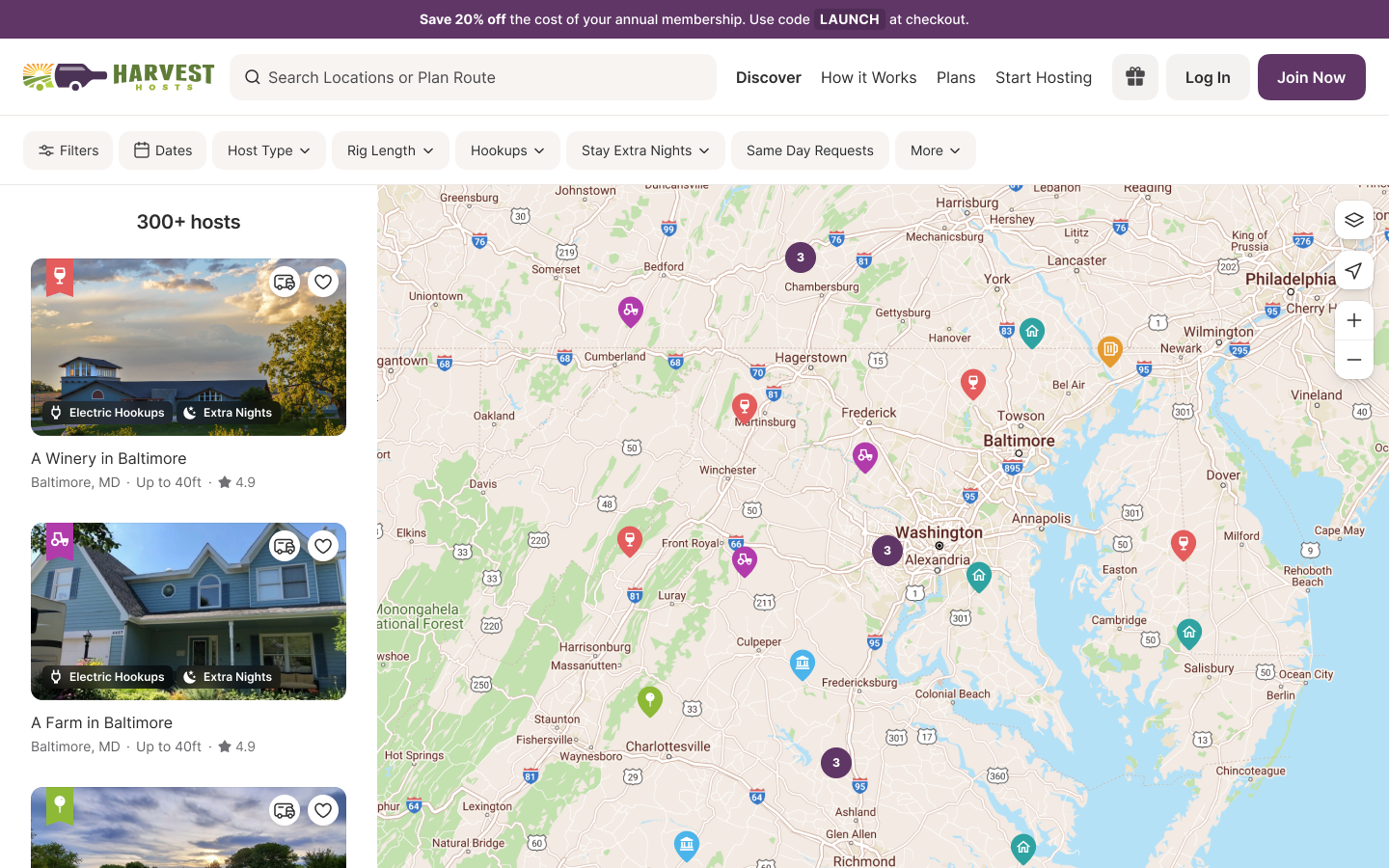Click the 300+ hosts heading
1389x868 pixels.
pos(188,222)
